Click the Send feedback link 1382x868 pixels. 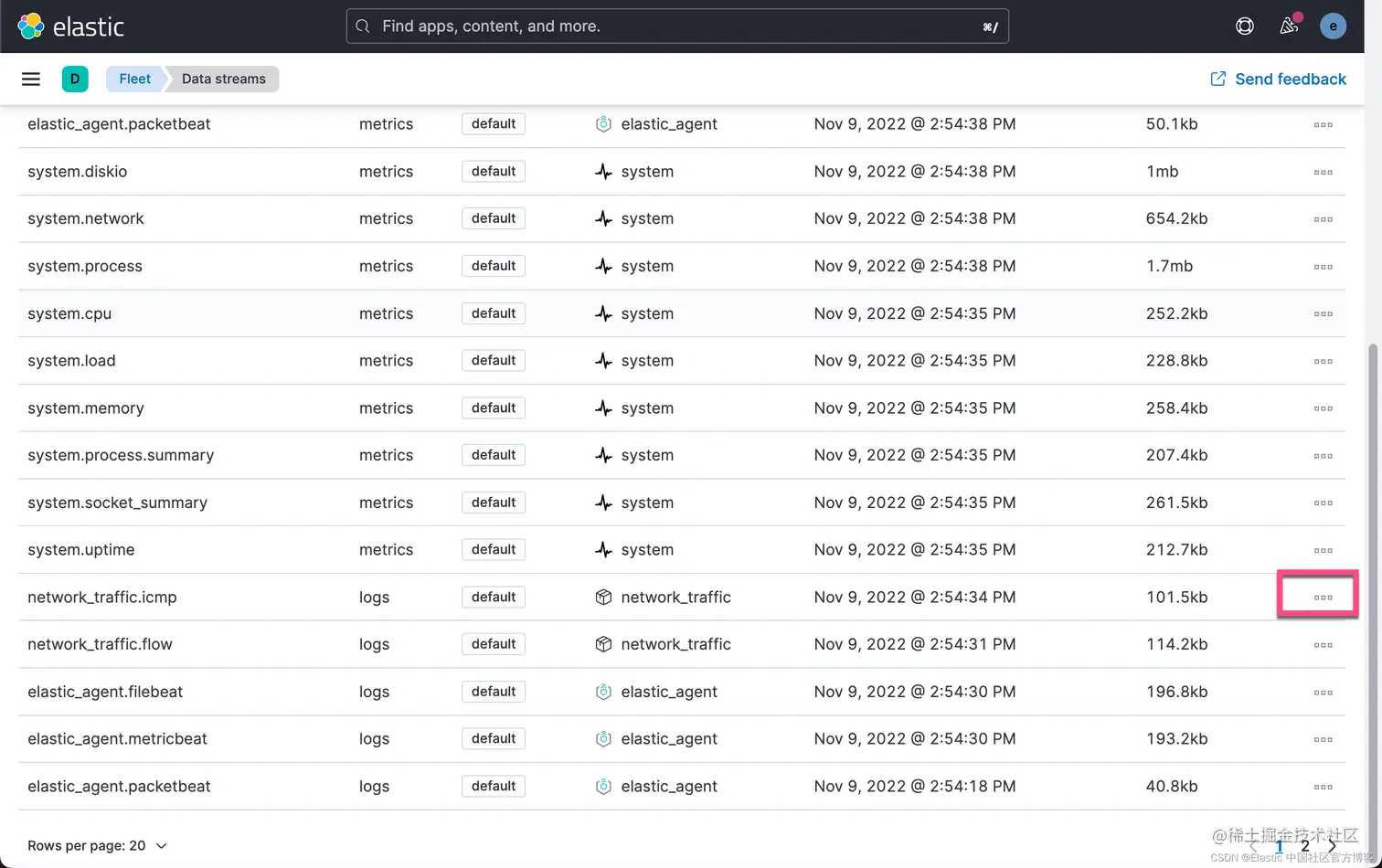tap(1278, 79)
